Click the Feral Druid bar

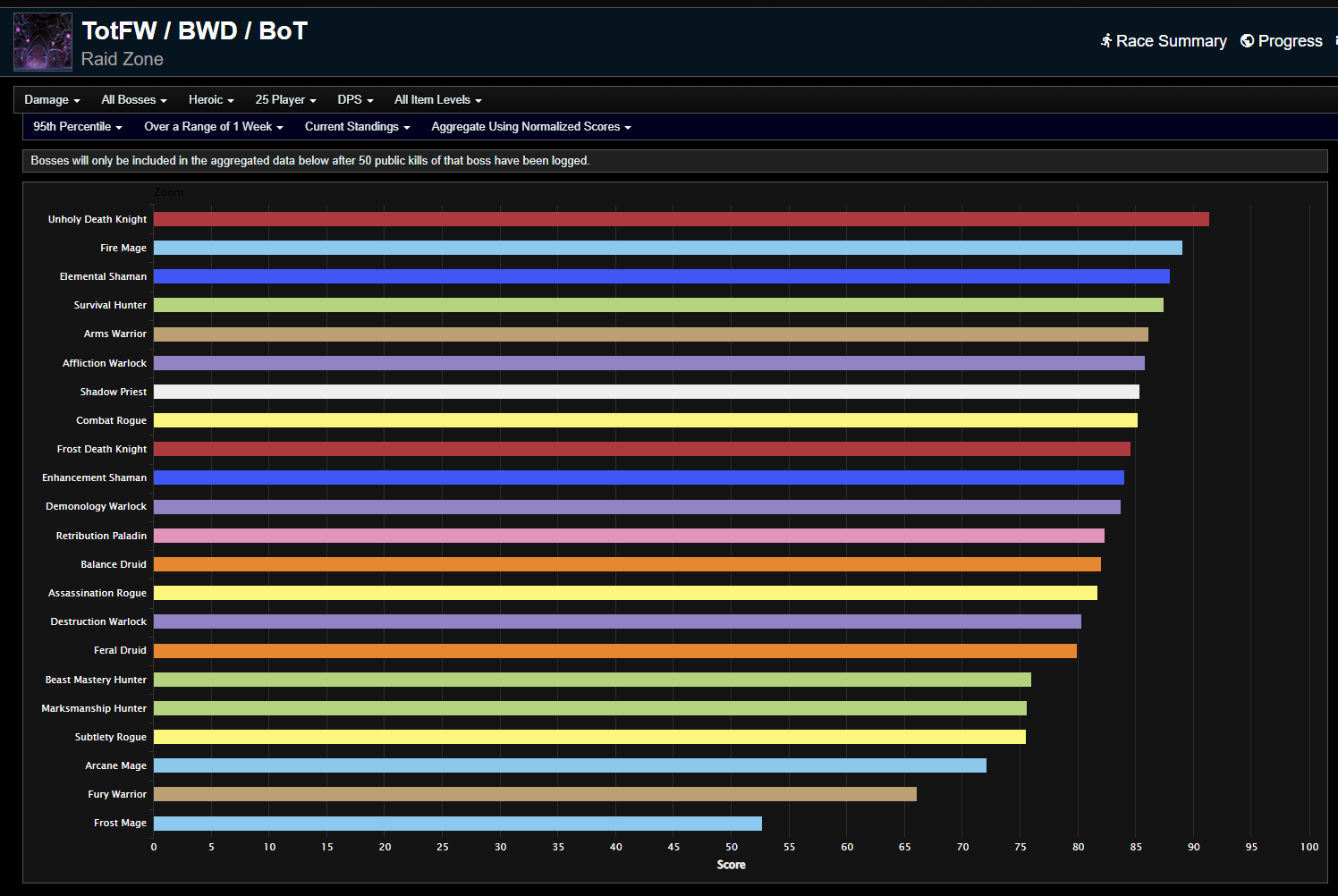click(615, 651)
